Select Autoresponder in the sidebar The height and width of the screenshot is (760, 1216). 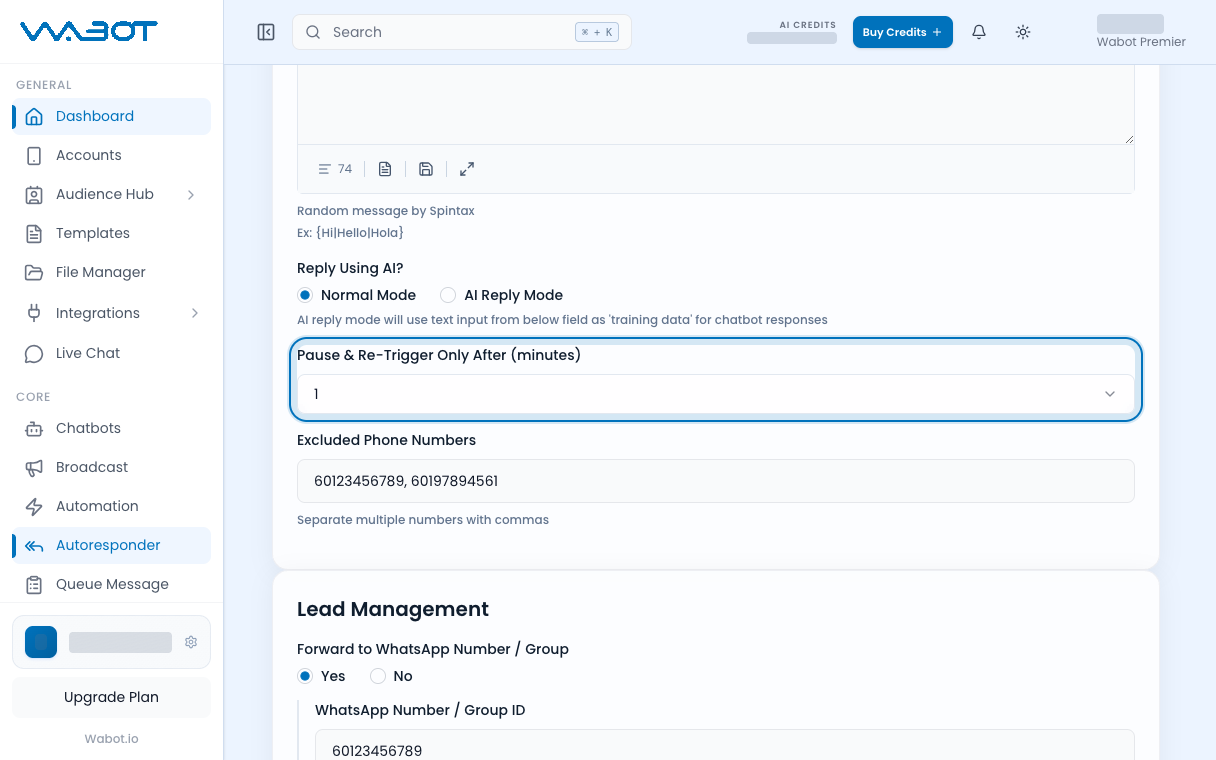pos(111,545)
